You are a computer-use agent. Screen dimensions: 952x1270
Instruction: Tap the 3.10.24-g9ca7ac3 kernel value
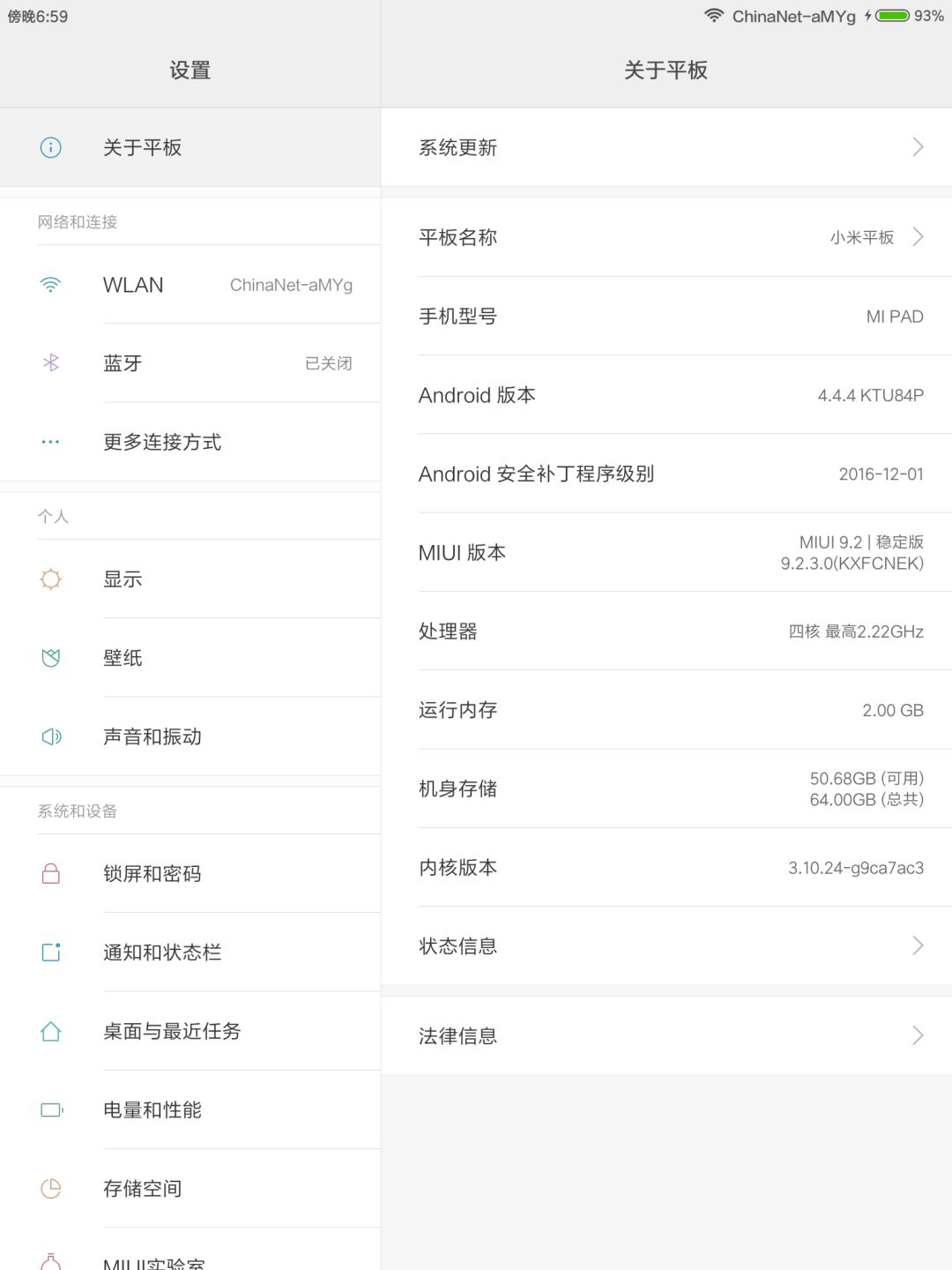[x=856, y=868]
